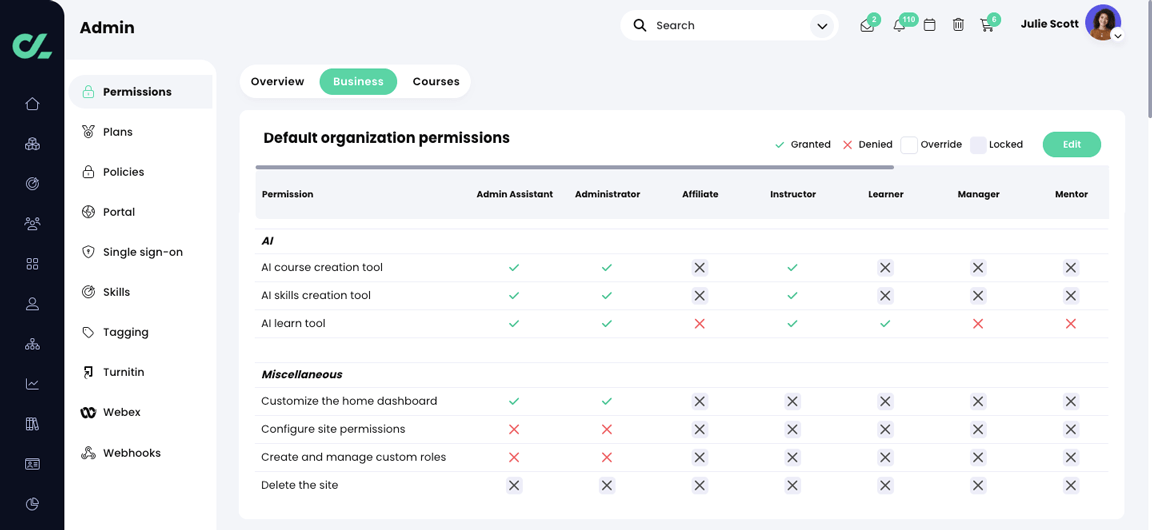1152x530 pixels.
Task: Click the Override legend swatch
Action: 909,145
